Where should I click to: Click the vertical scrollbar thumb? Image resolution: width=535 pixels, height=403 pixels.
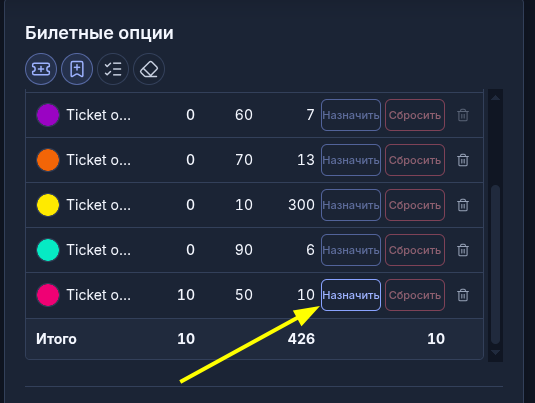click(x=495, y=264)
